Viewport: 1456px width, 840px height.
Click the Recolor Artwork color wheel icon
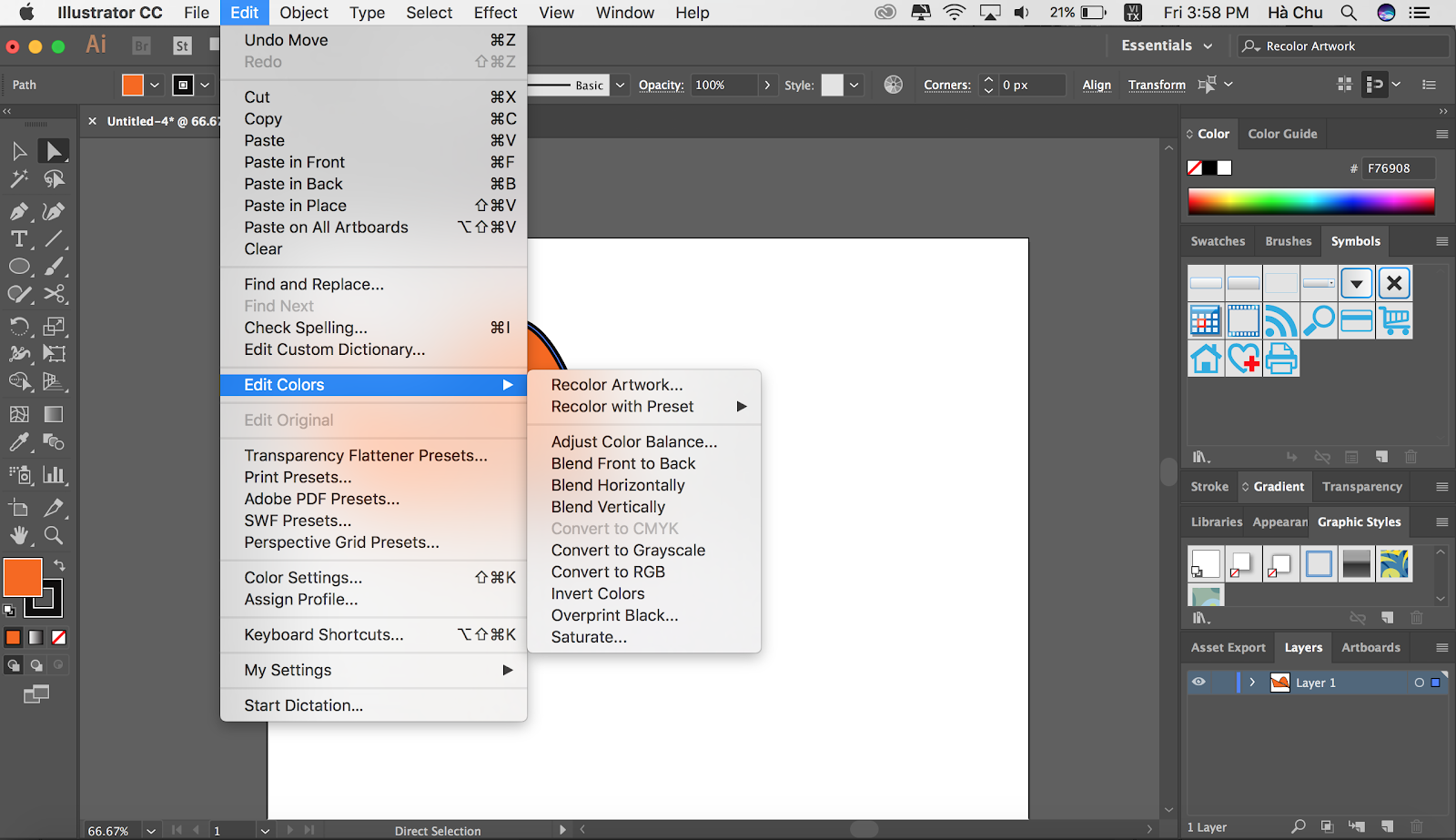pyautogui.click(x=894, y=85)
